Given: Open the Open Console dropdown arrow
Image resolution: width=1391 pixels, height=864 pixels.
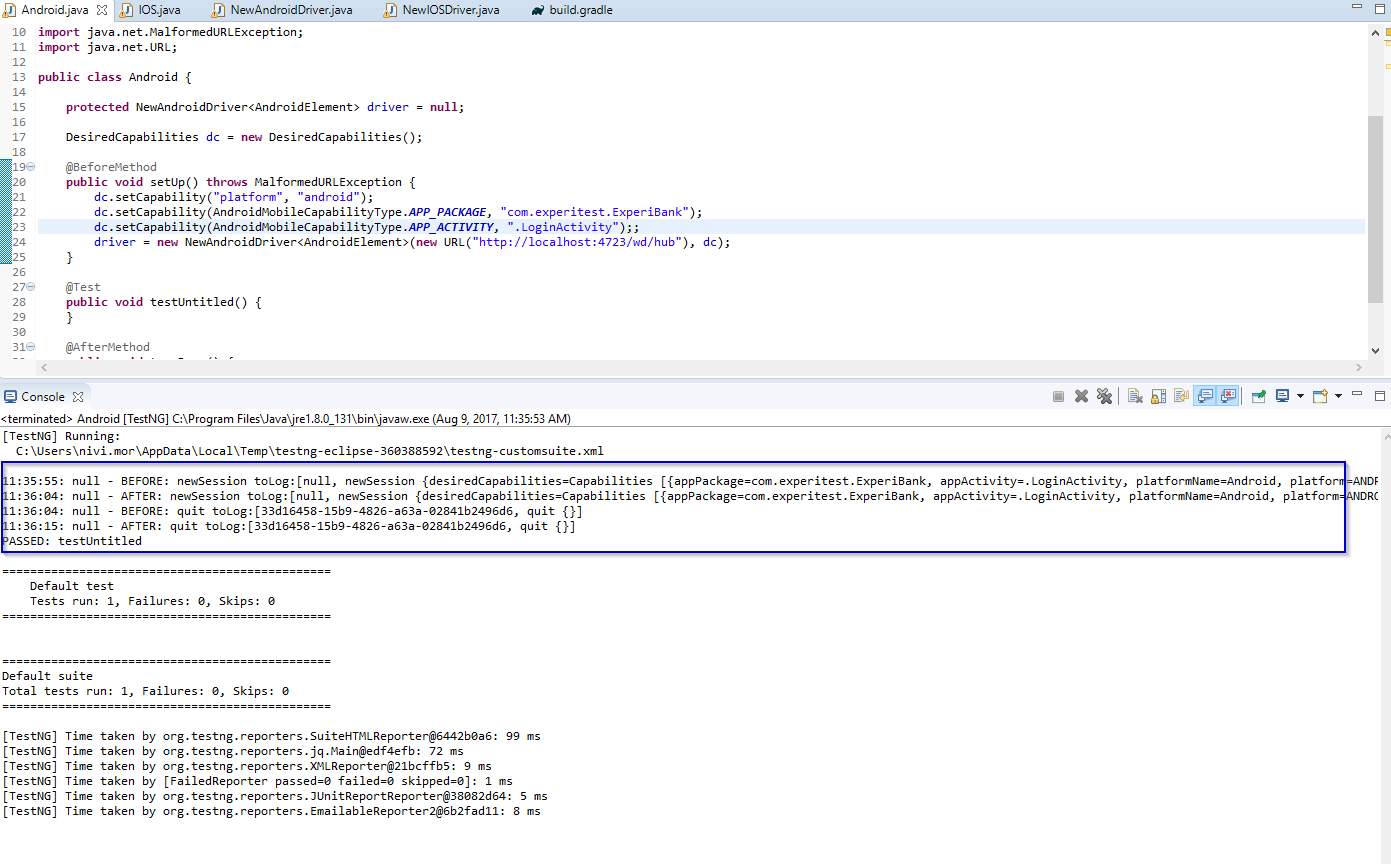Looking at the screenshot, I should click(x=1338, y=396).
